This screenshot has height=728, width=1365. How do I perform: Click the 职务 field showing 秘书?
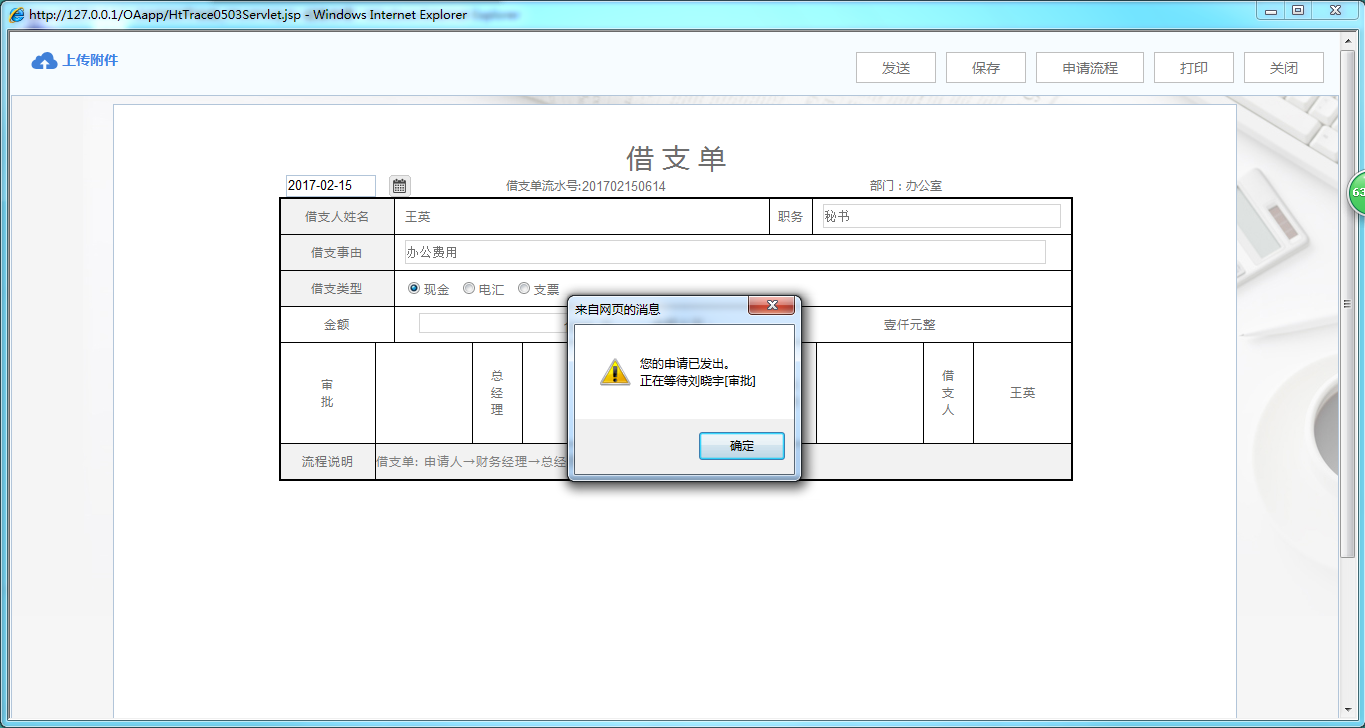click(x=938, y=215)
